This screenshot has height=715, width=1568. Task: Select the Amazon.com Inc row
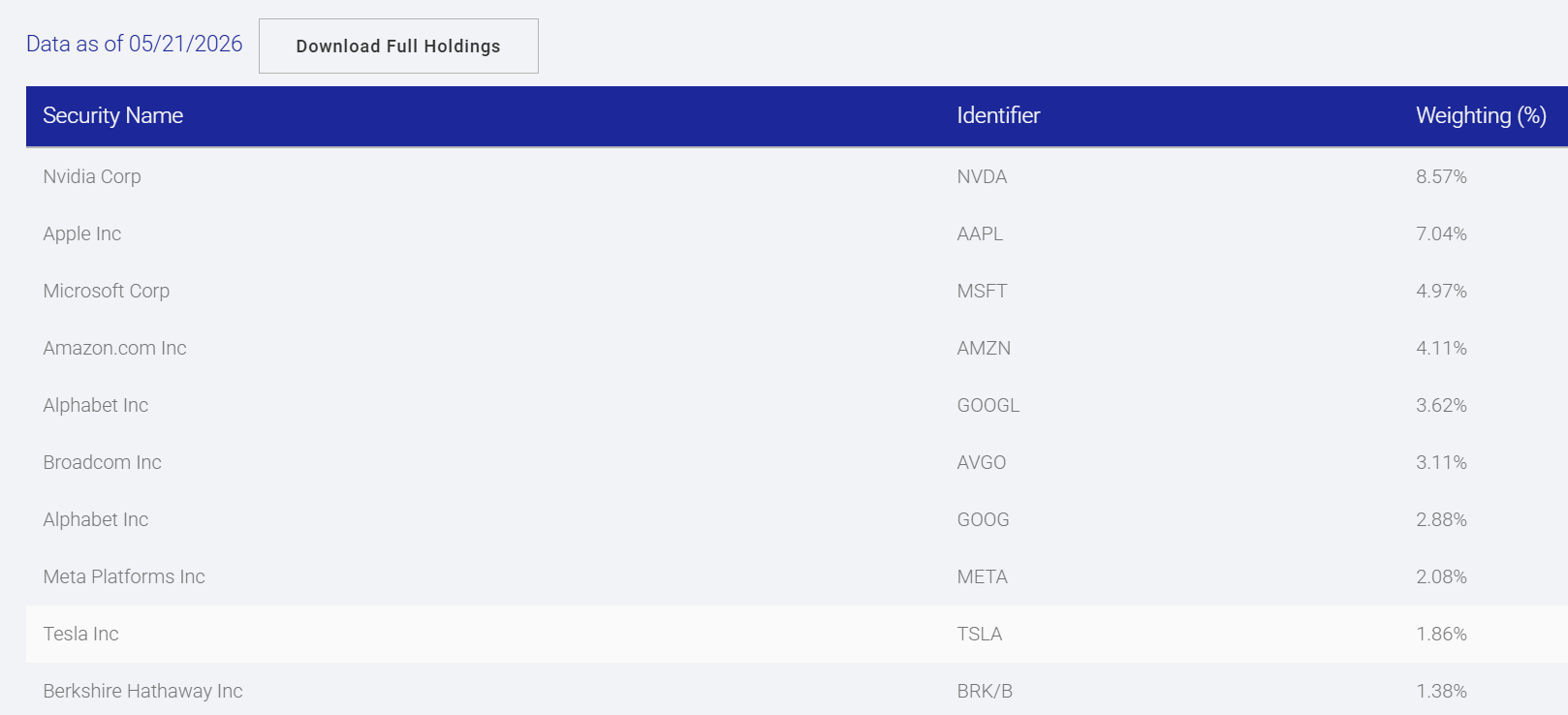(797, 348)
